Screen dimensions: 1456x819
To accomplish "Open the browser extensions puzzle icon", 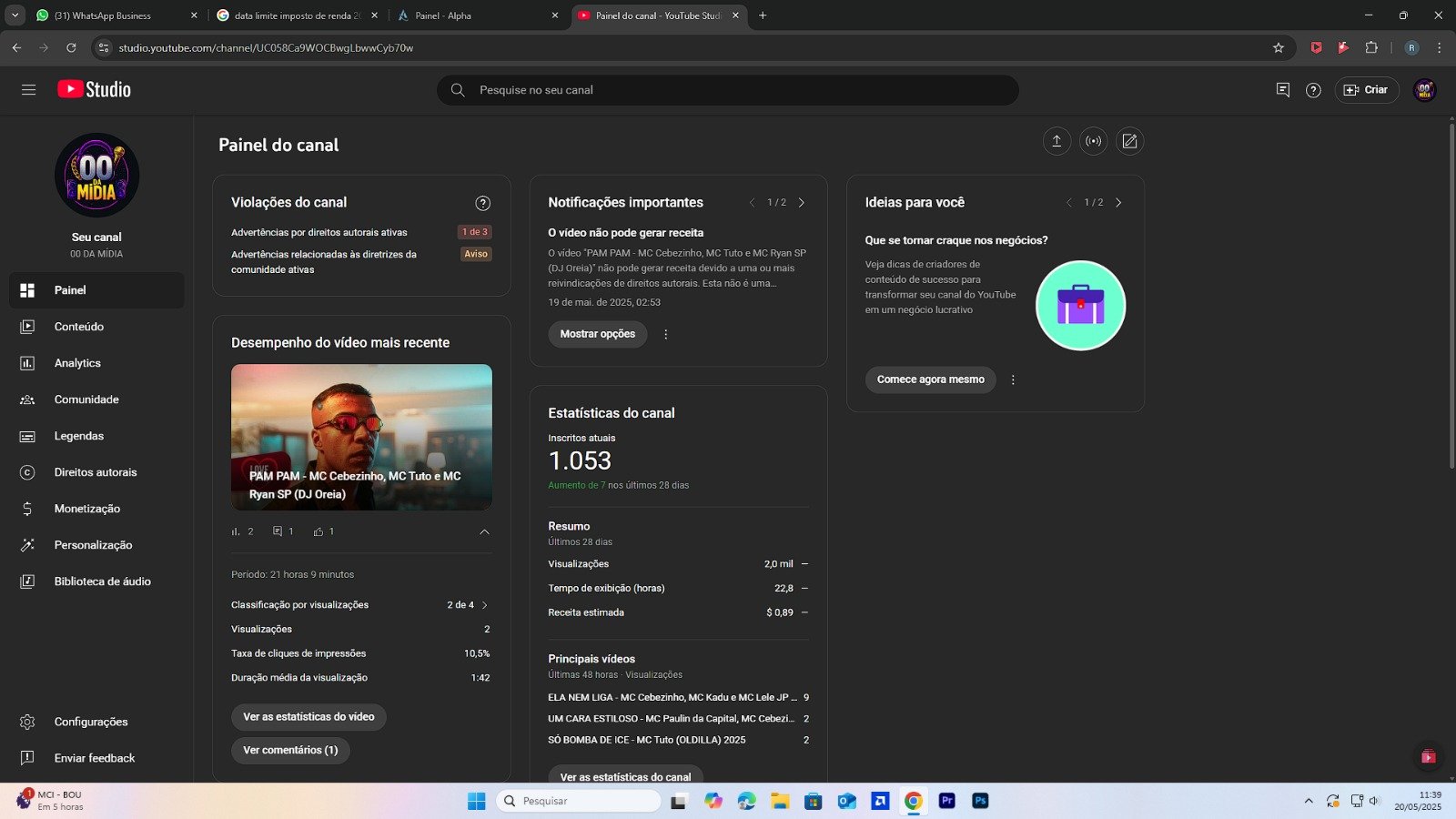I will click(1371, 47).
